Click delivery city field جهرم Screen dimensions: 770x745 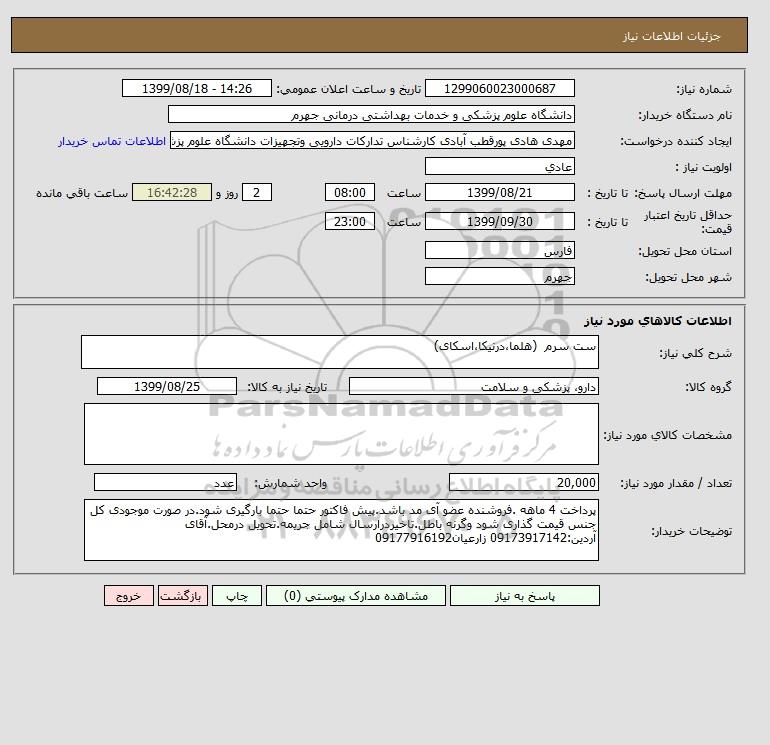pos(499,276)
